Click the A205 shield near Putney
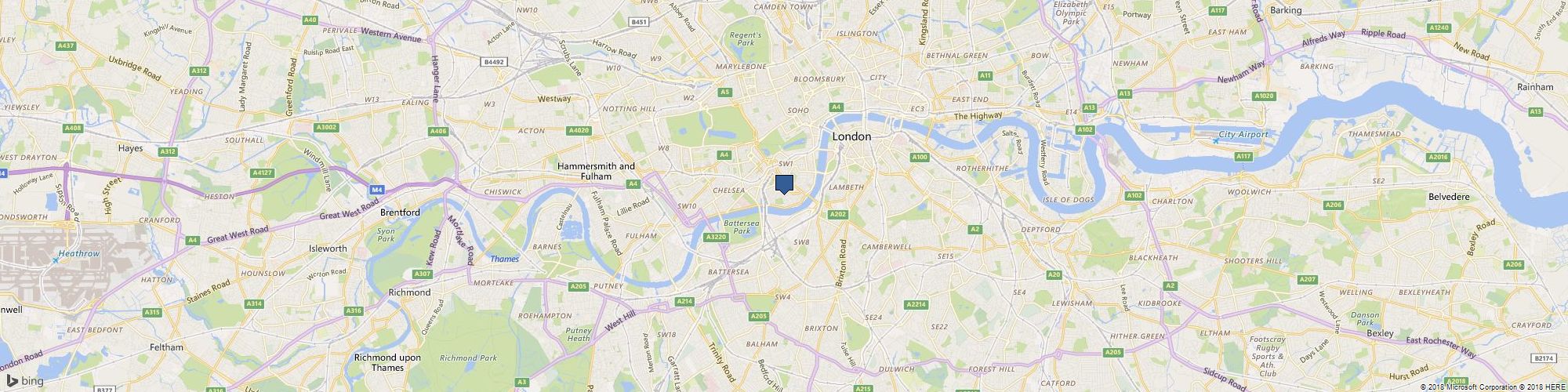The height and width of the screenshot is (392, 1568). 579,286
